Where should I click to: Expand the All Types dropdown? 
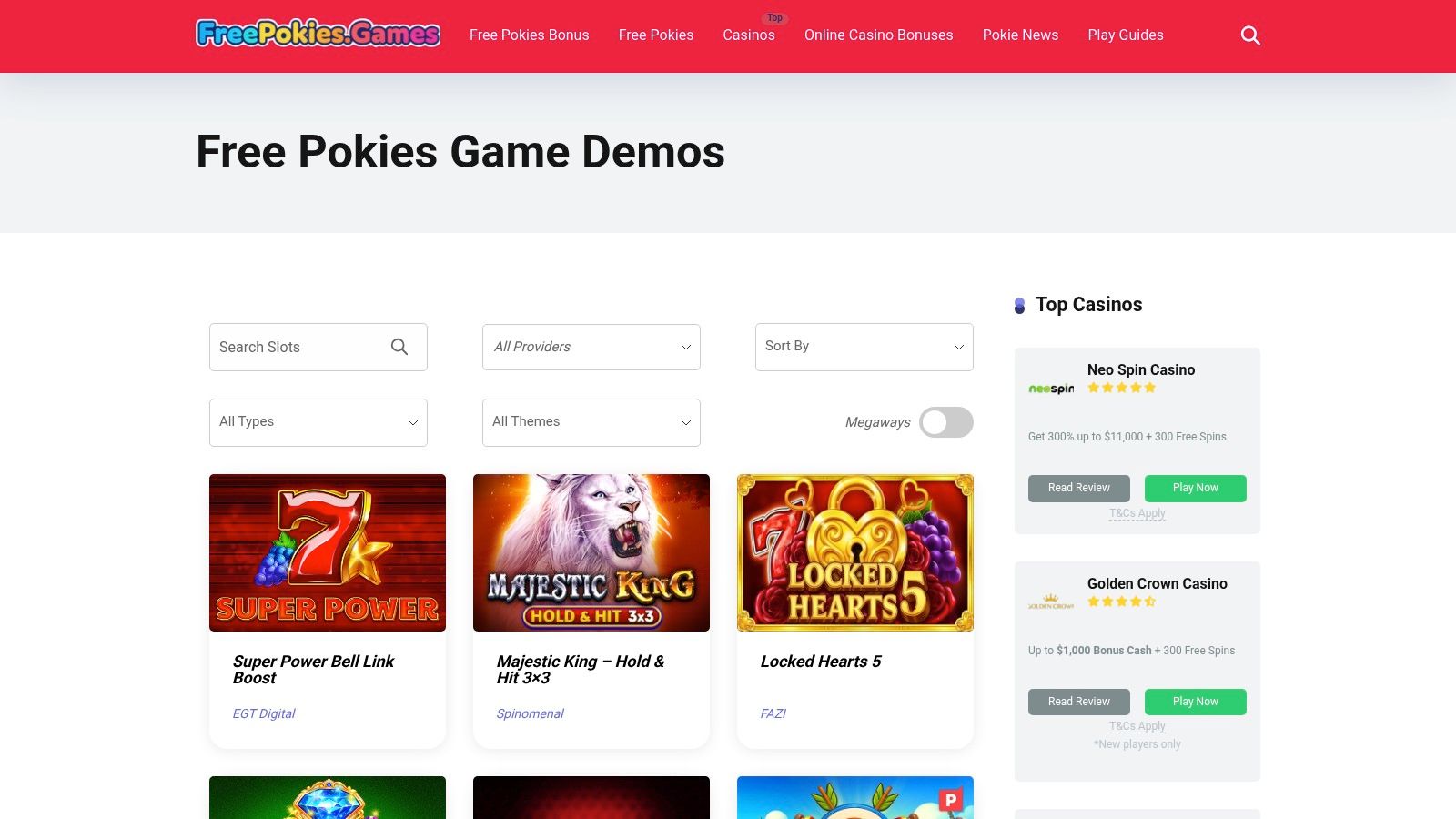(x=318, y=422)
